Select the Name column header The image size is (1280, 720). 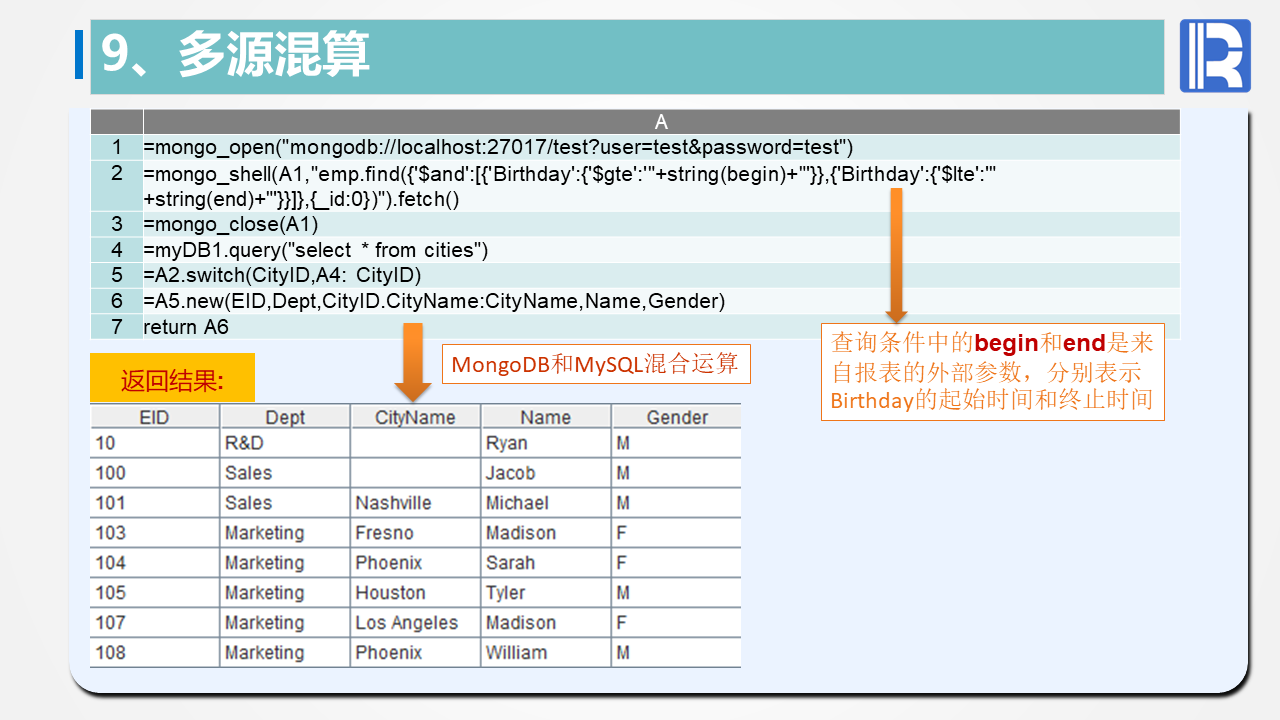tap(546, 417)
